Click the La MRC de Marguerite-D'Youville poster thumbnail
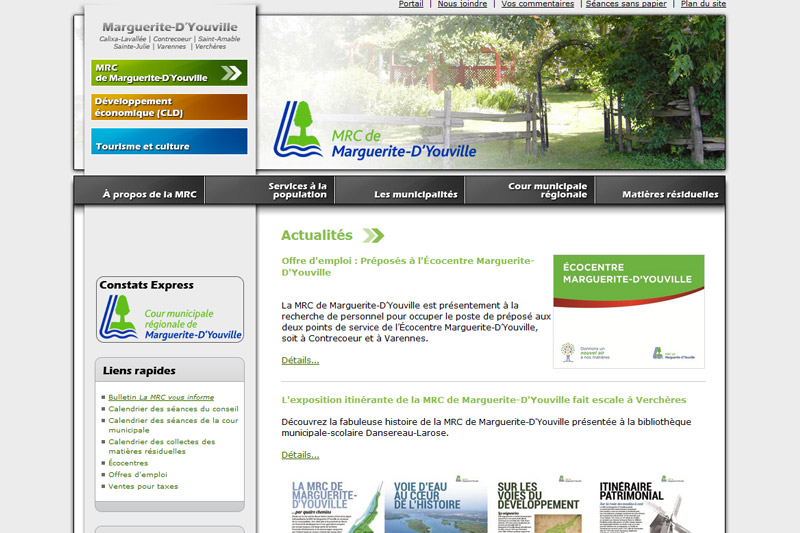The height and width of the screenshot is (533, 800). 337,506
